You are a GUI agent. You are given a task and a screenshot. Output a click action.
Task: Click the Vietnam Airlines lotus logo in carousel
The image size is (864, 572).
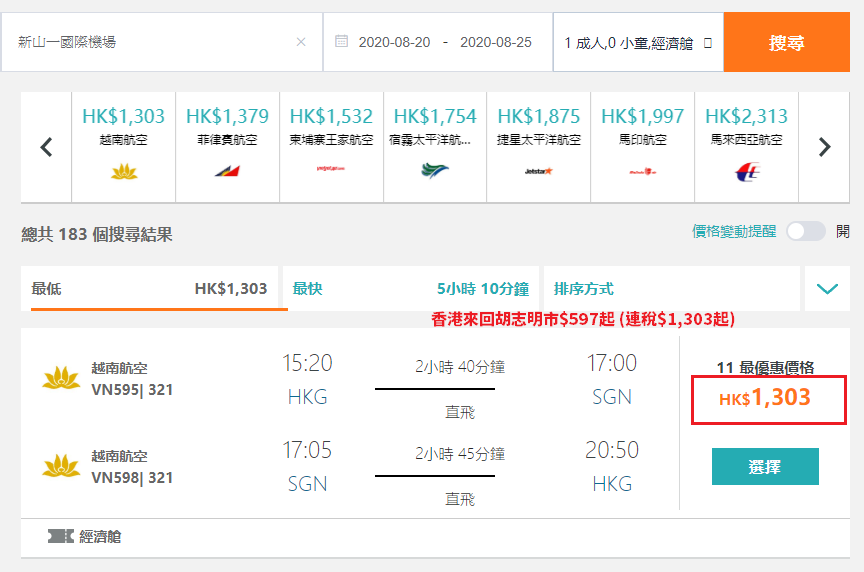point(123,171)
